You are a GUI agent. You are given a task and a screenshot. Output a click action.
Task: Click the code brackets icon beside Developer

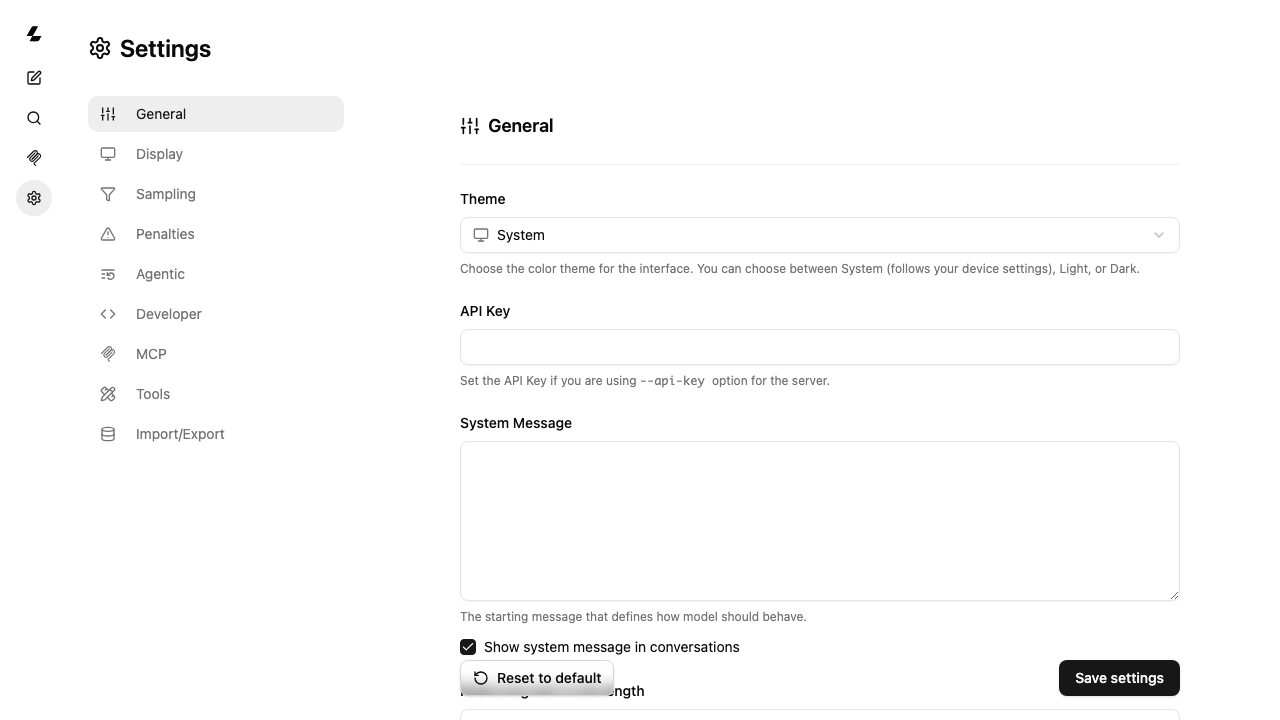(x=108, y=314)
